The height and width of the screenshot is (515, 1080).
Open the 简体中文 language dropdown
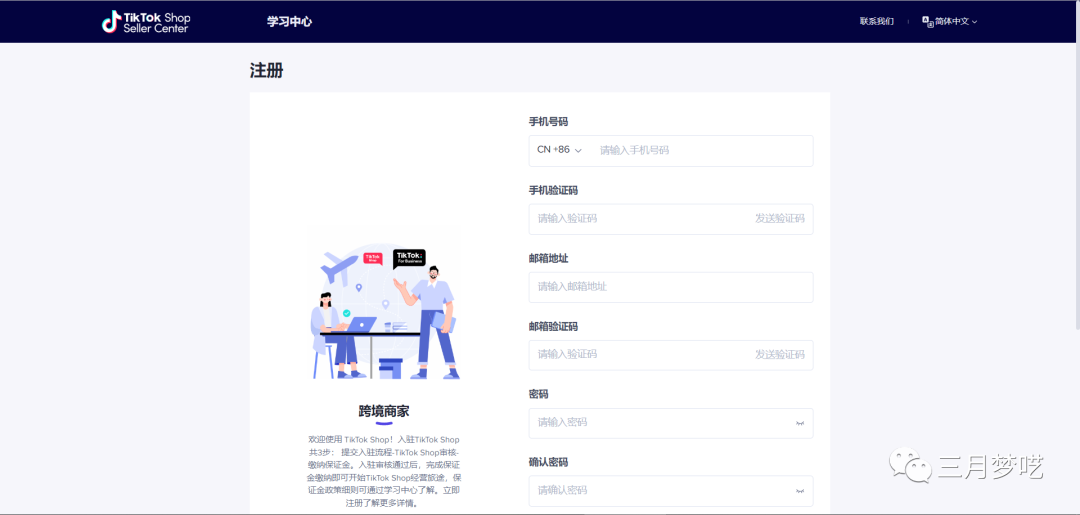point(950,21)
